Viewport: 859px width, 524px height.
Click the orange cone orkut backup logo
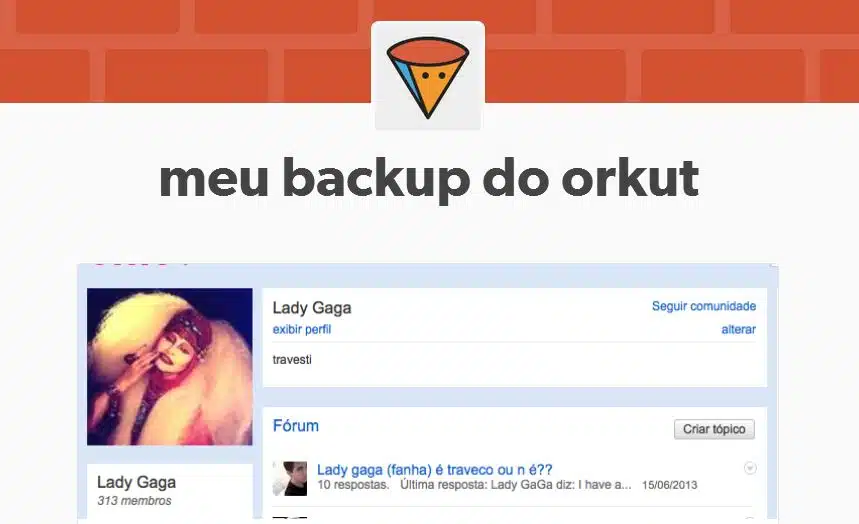click(x=428, y=76)
